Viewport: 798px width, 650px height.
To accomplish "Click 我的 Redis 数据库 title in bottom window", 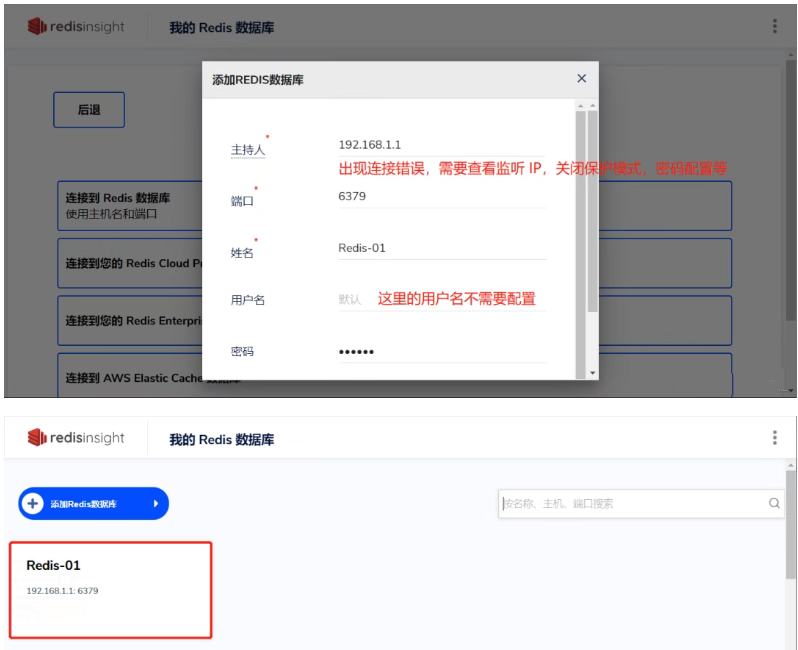I will click(222, 439).
